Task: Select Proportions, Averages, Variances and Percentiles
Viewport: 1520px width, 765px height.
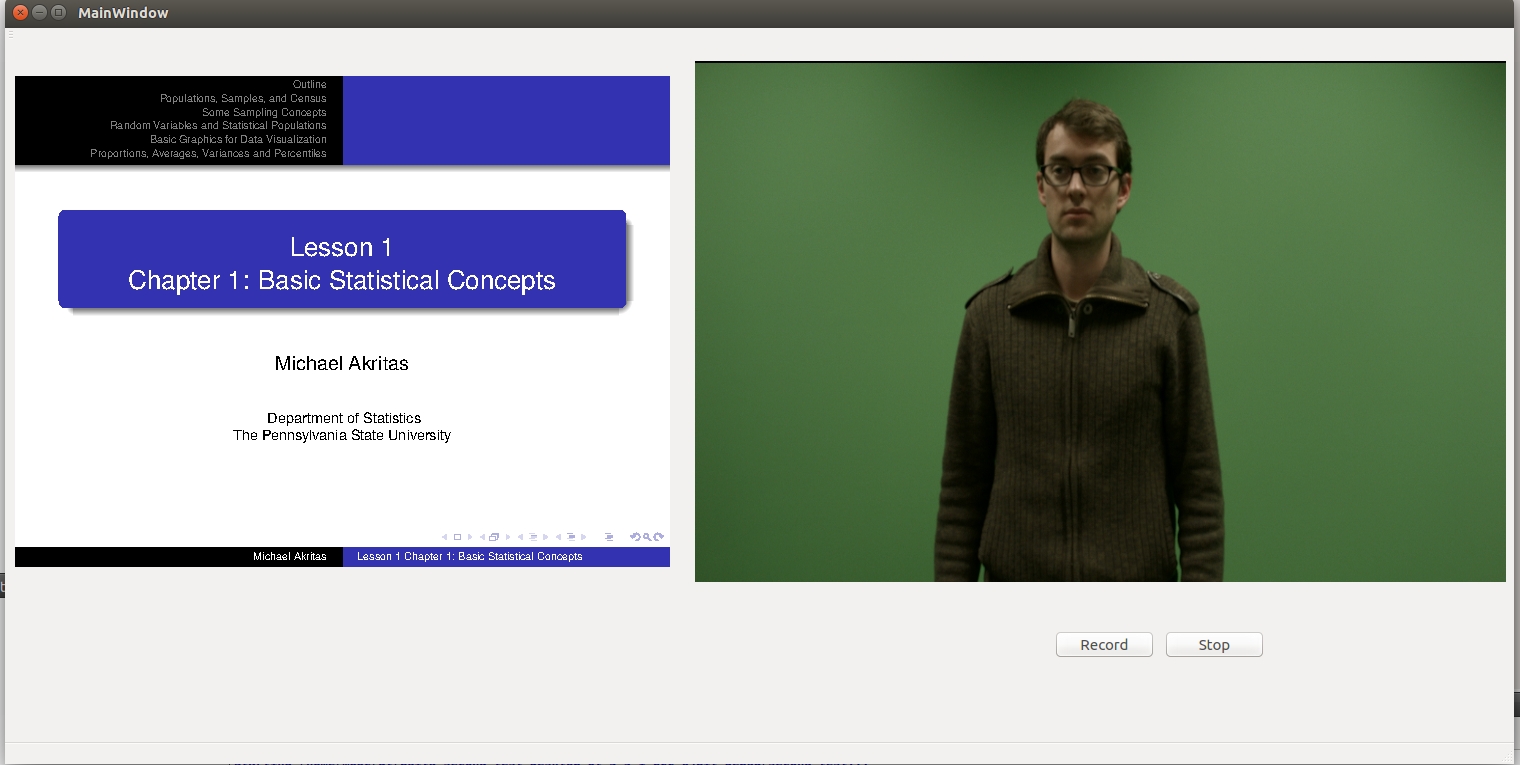Action: click(x=208, y=154)
